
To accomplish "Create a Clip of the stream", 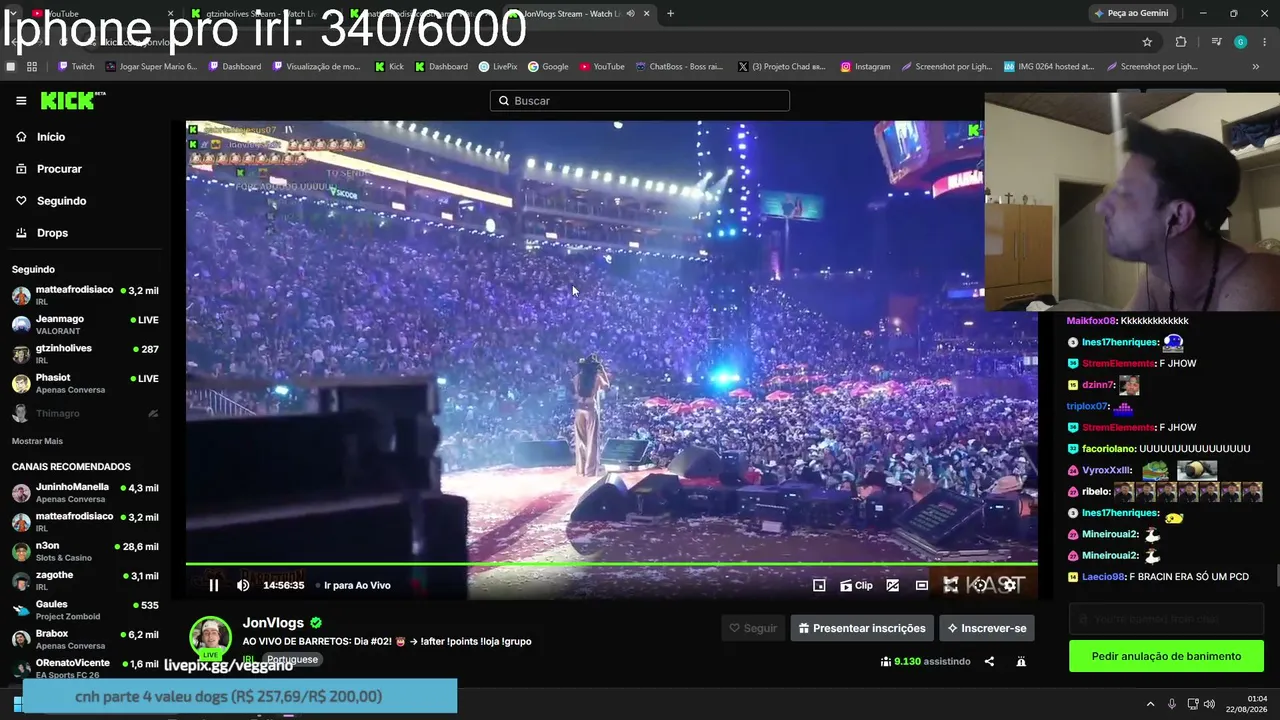I will (857, 585).
